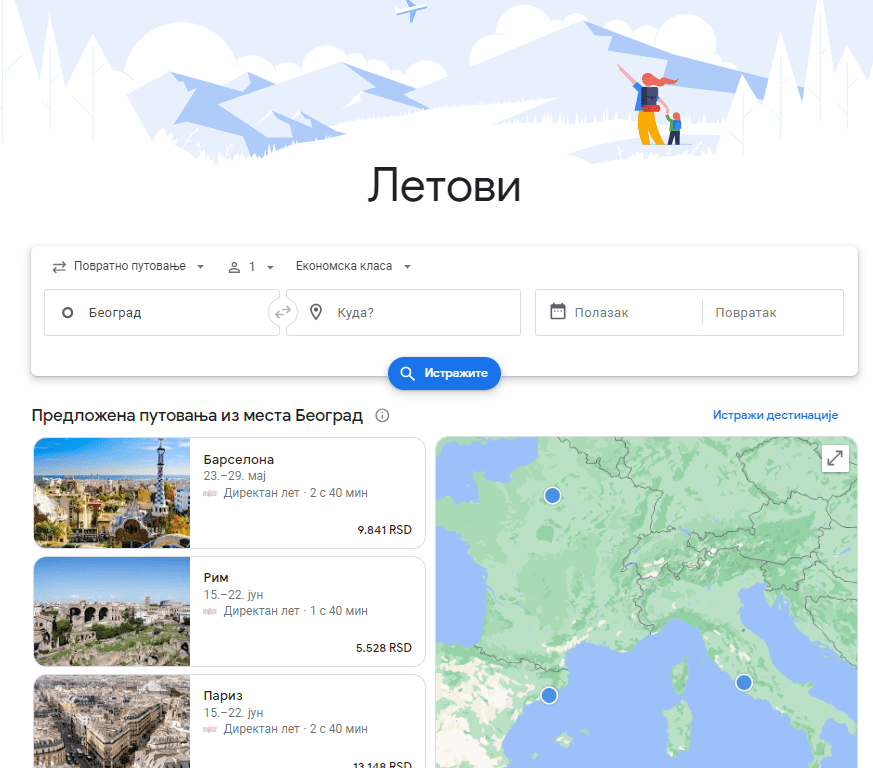Screen dimensions: 873x768
Task: Open the Рим trip card photo
Action: point(112,612)
